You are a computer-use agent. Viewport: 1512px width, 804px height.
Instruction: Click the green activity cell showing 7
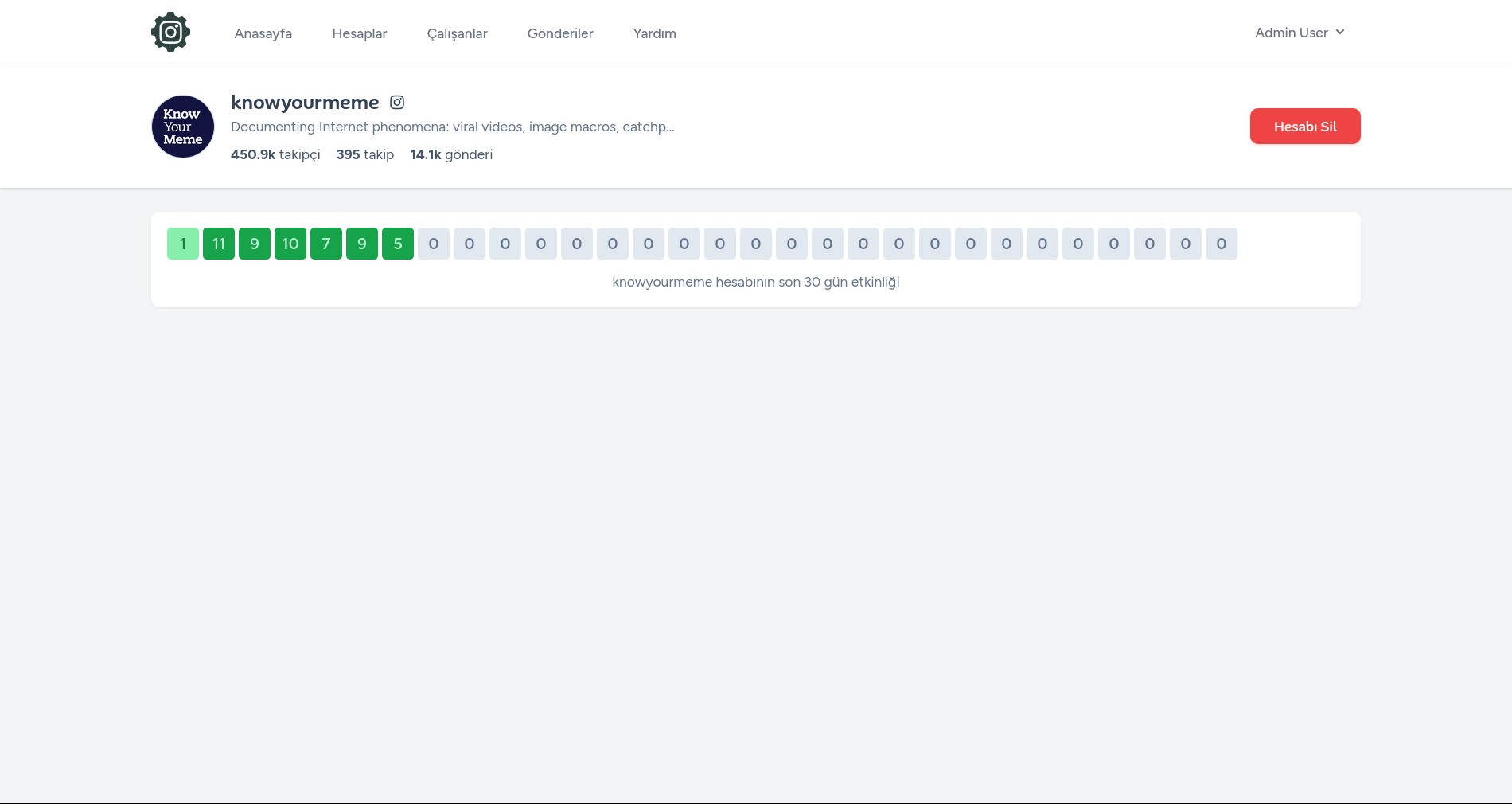click(x=326, y=244)
